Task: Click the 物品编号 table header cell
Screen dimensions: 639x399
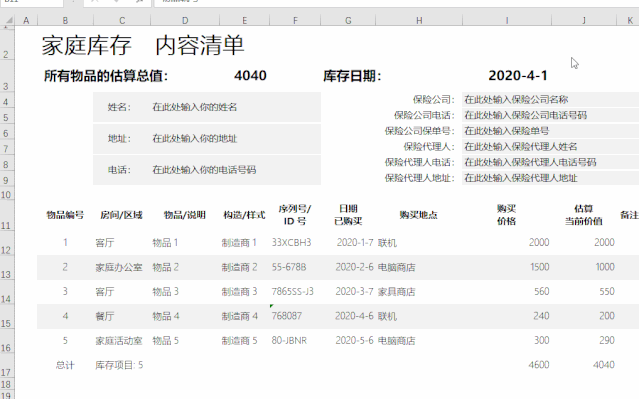Action: 65,215
